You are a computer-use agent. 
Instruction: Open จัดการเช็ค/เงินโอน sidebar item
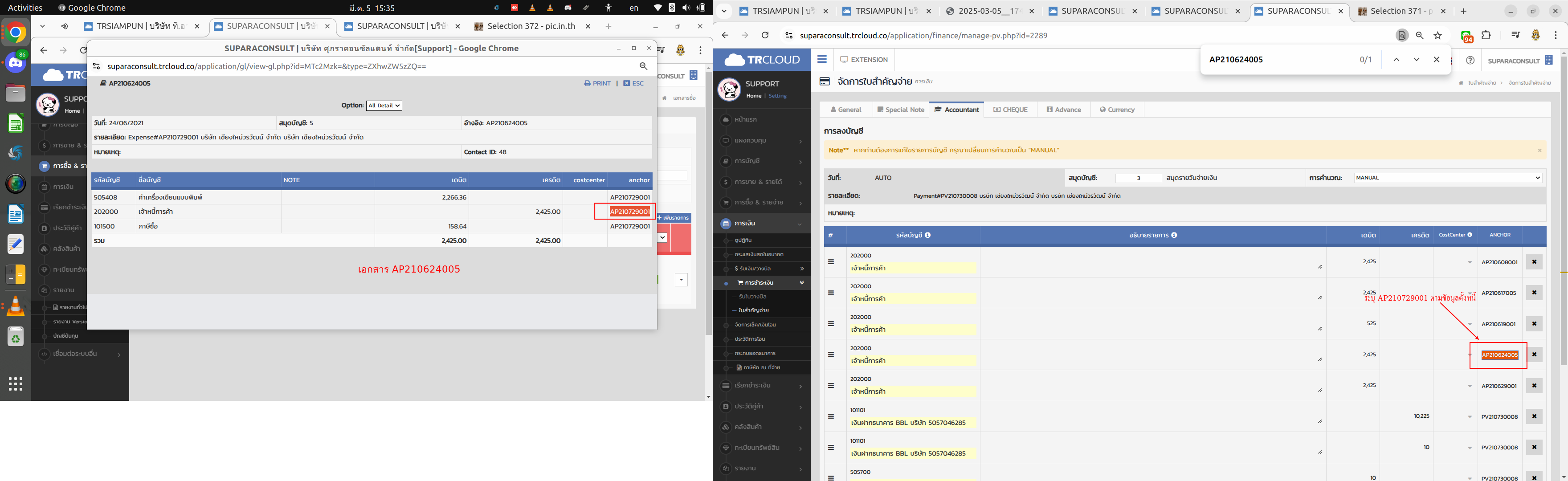tap(755, 325)
